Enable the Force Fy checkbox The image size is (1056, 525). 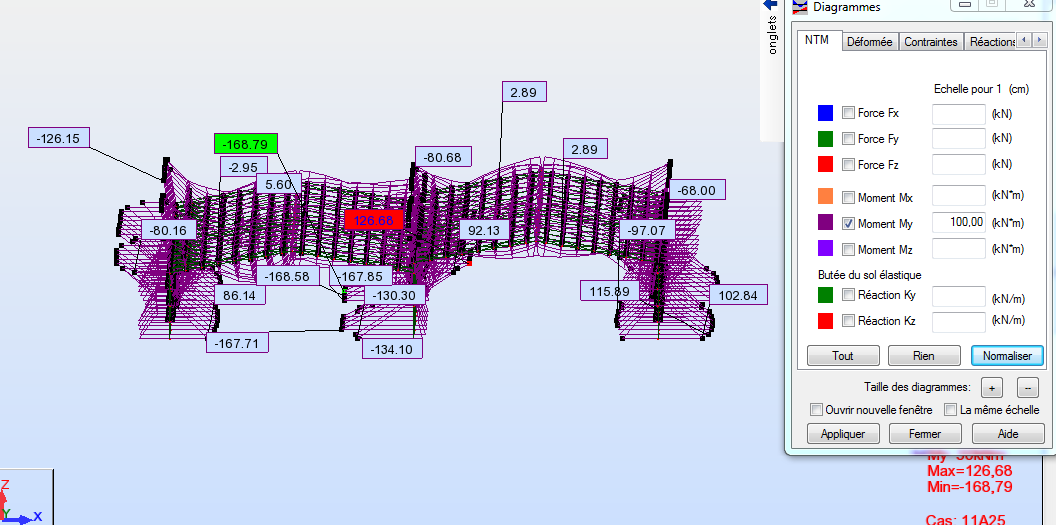tap(849, 139)
